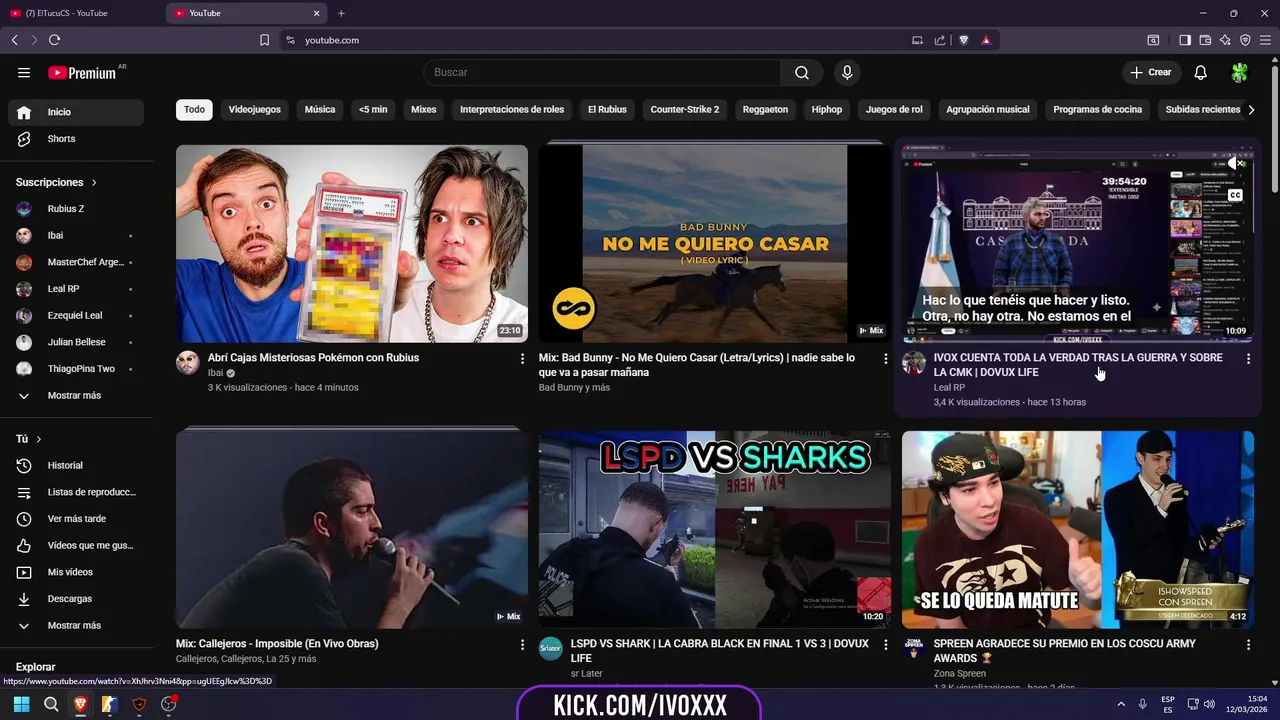Image resolution: width=1280 pixels, height=720 pixels.
Task: Focus the Buscar search field
Action: [x=602, y=72]
